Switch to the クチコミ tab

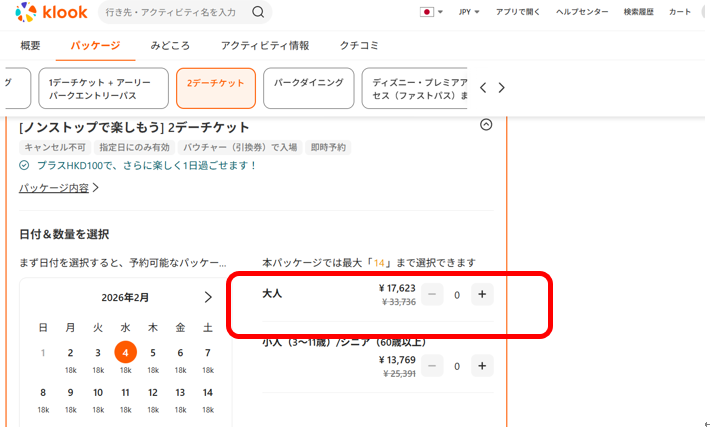click(x=359, y=46)
